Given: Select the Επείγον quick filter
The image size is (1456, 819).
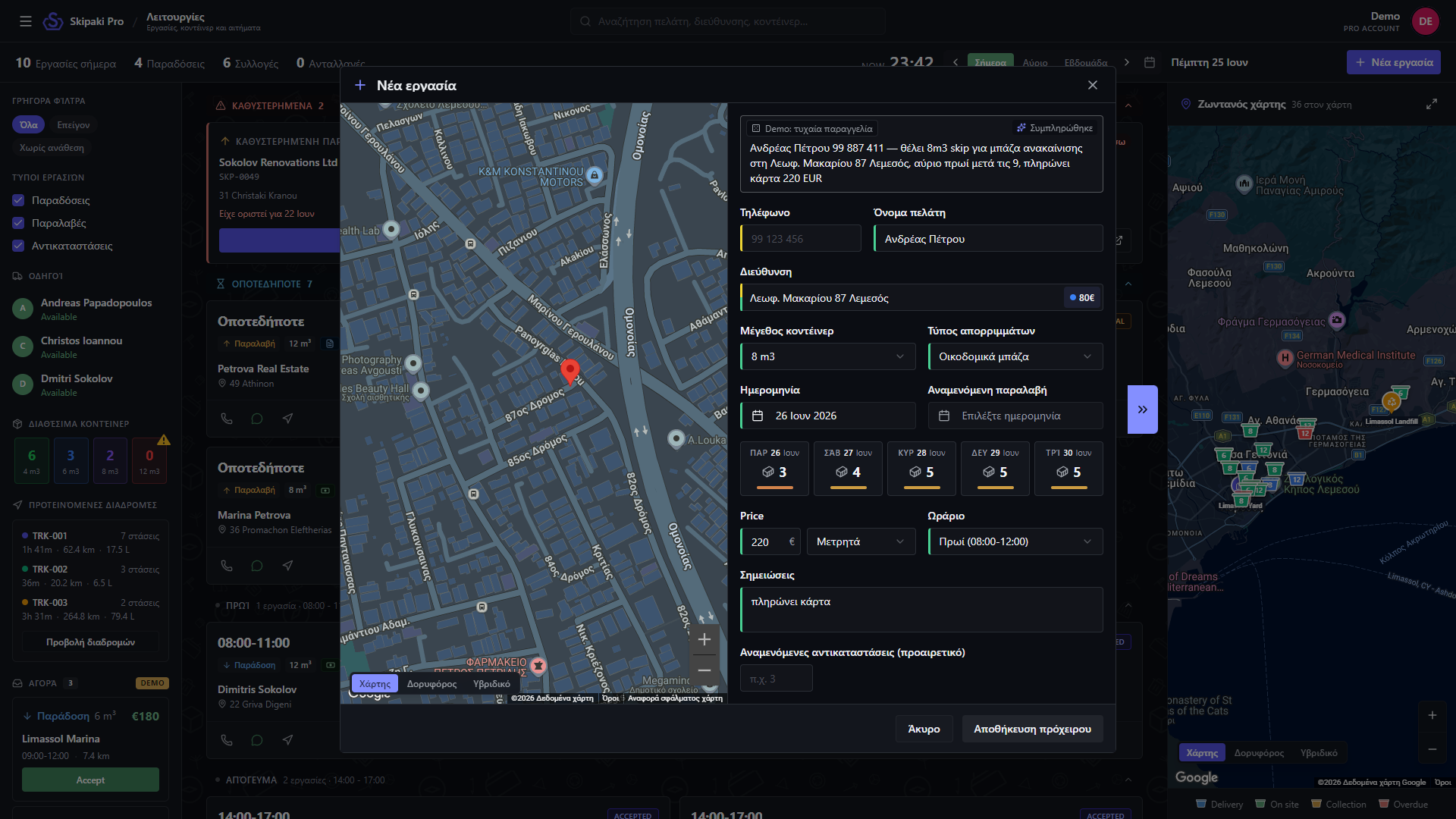Looking at the screenshot, I should 74,125.
